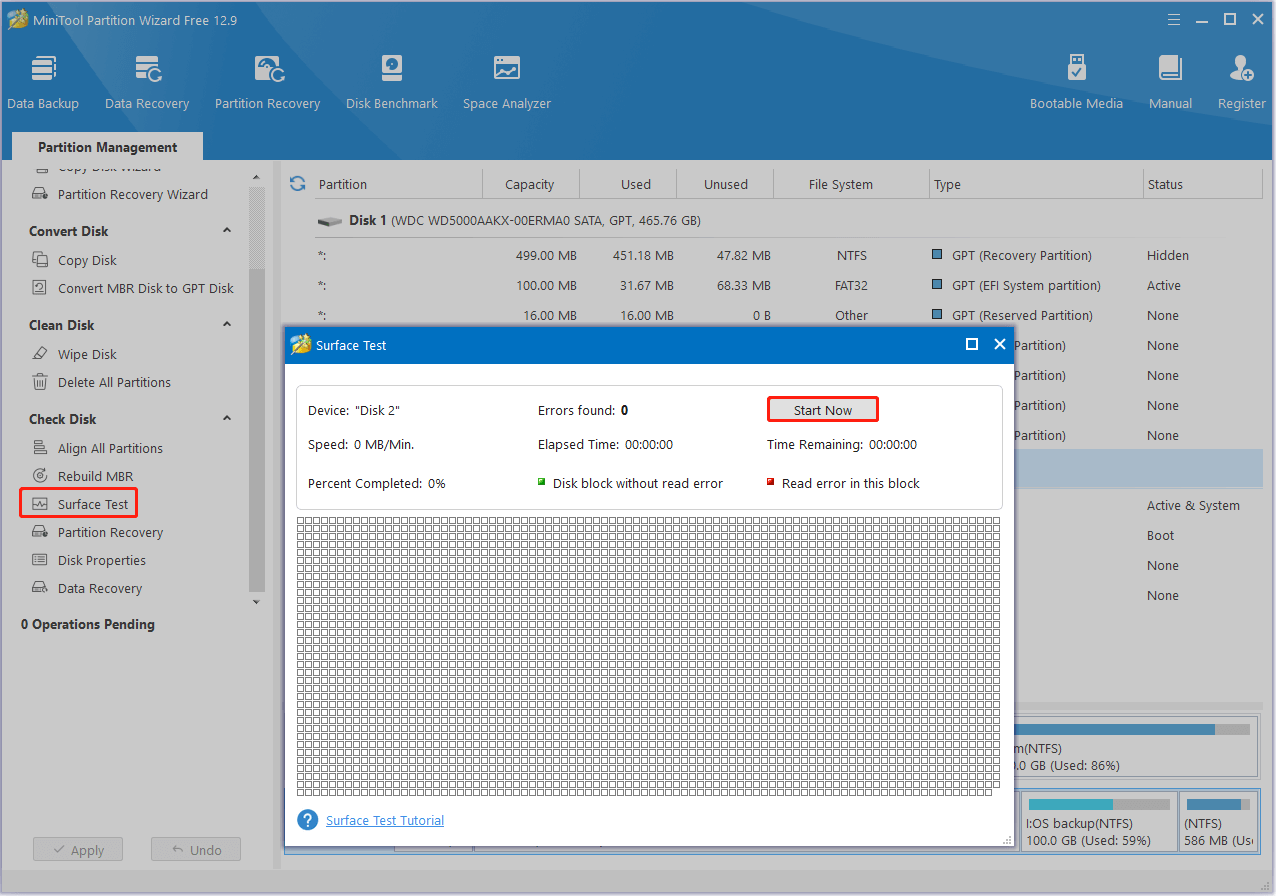Click the Boot status cell

[x=1160, y=535]
